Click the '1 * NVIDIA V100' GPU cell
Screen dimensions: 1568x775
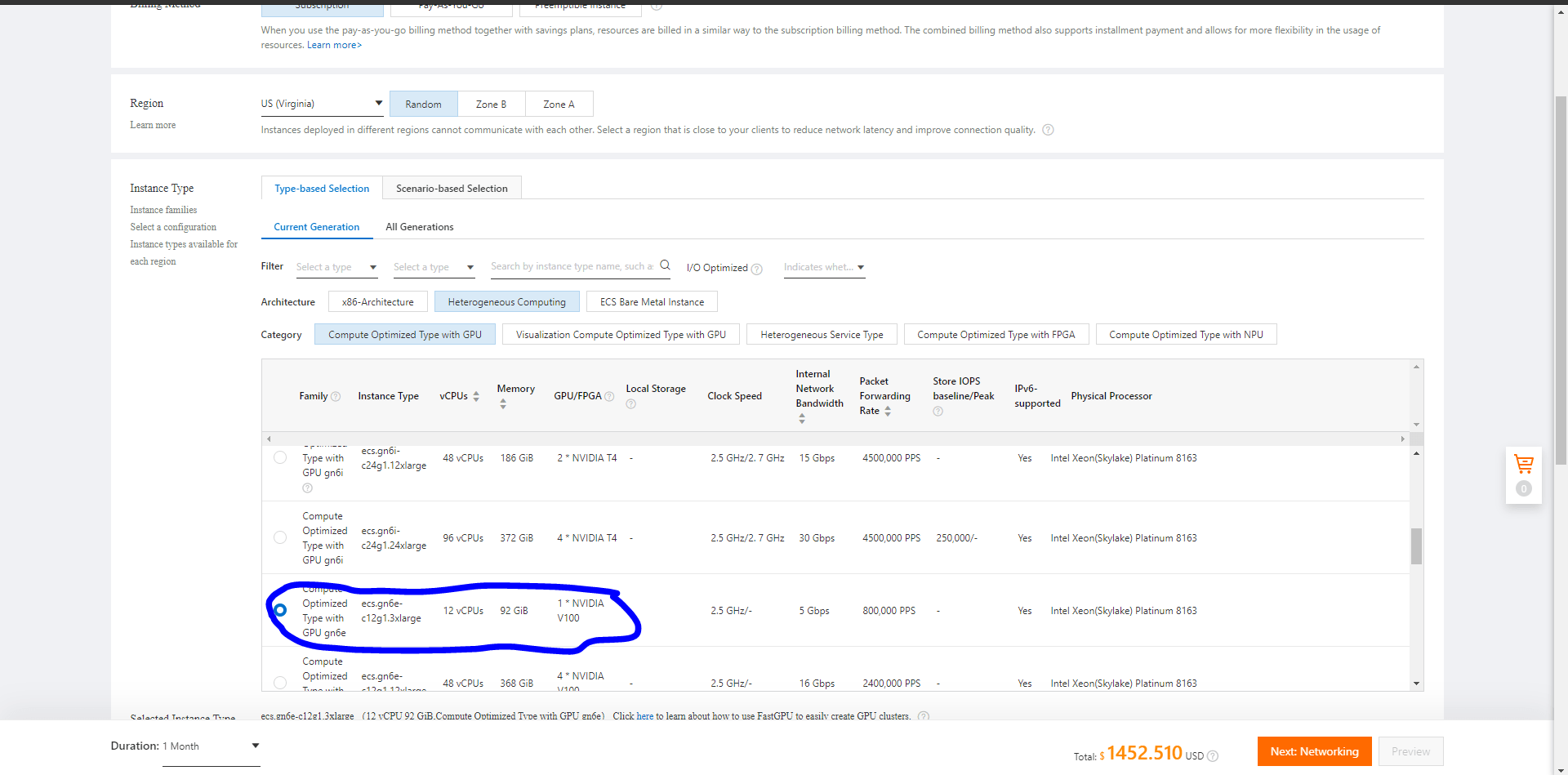pyautogui.click(x=581, y=611)
